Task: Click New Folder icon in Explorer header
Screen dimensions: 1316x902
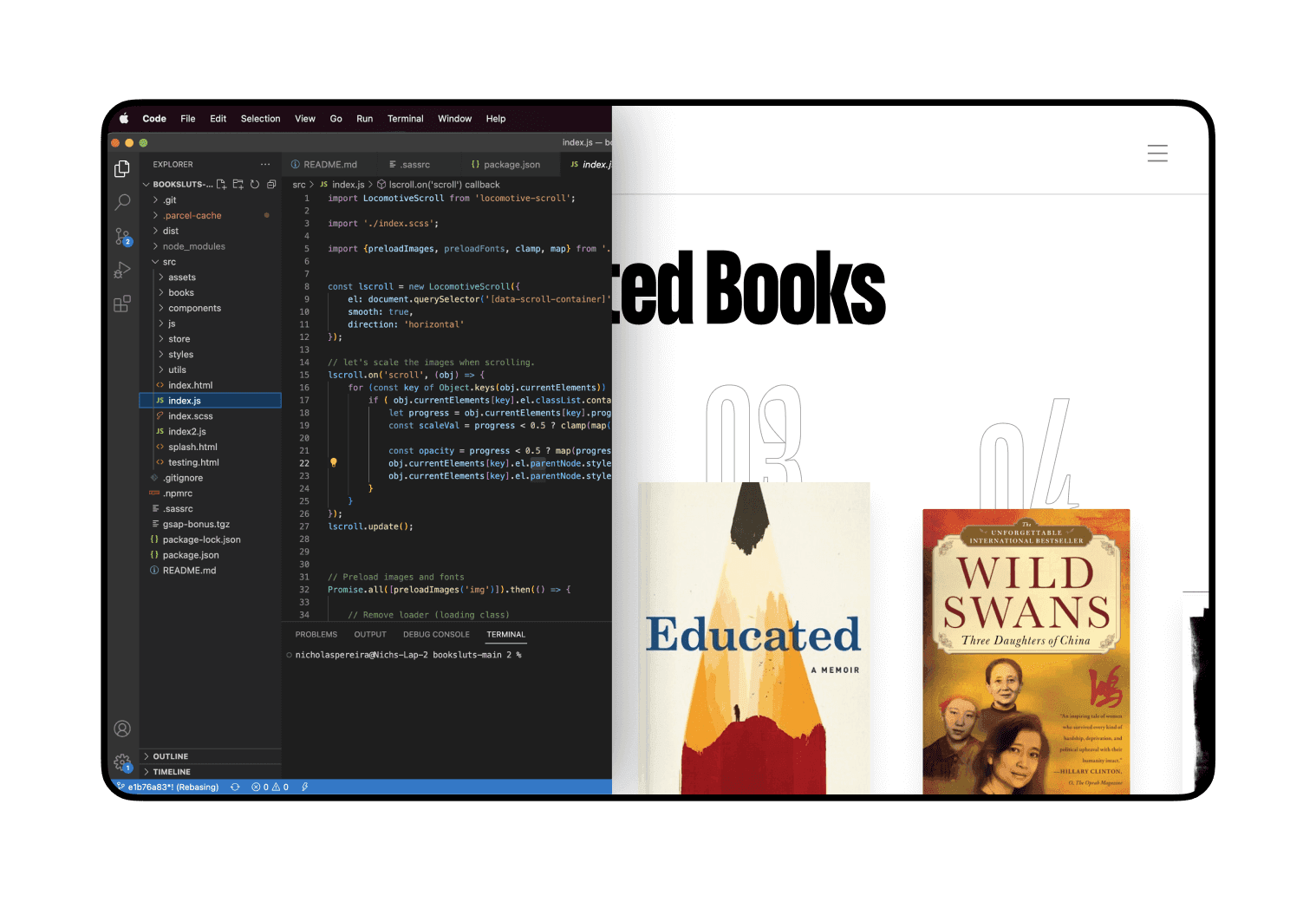Action: tap(238, 184)
